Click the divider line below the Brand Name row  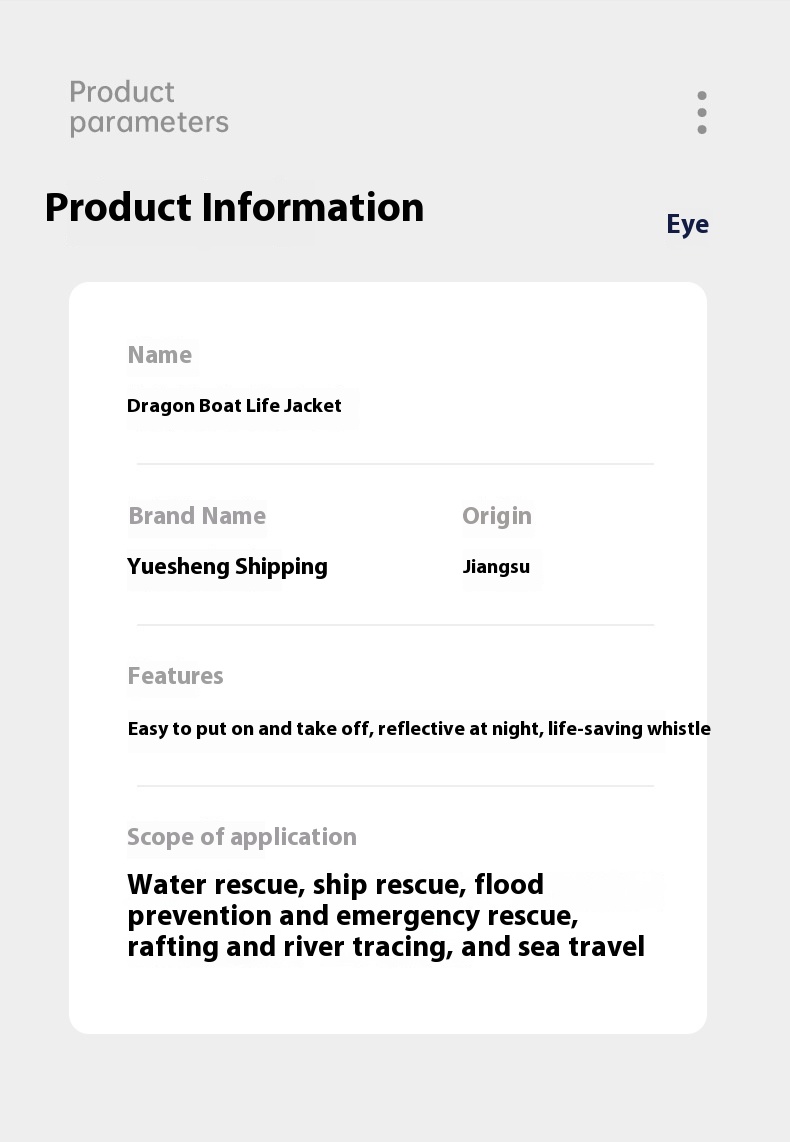[x=395, y=625]
